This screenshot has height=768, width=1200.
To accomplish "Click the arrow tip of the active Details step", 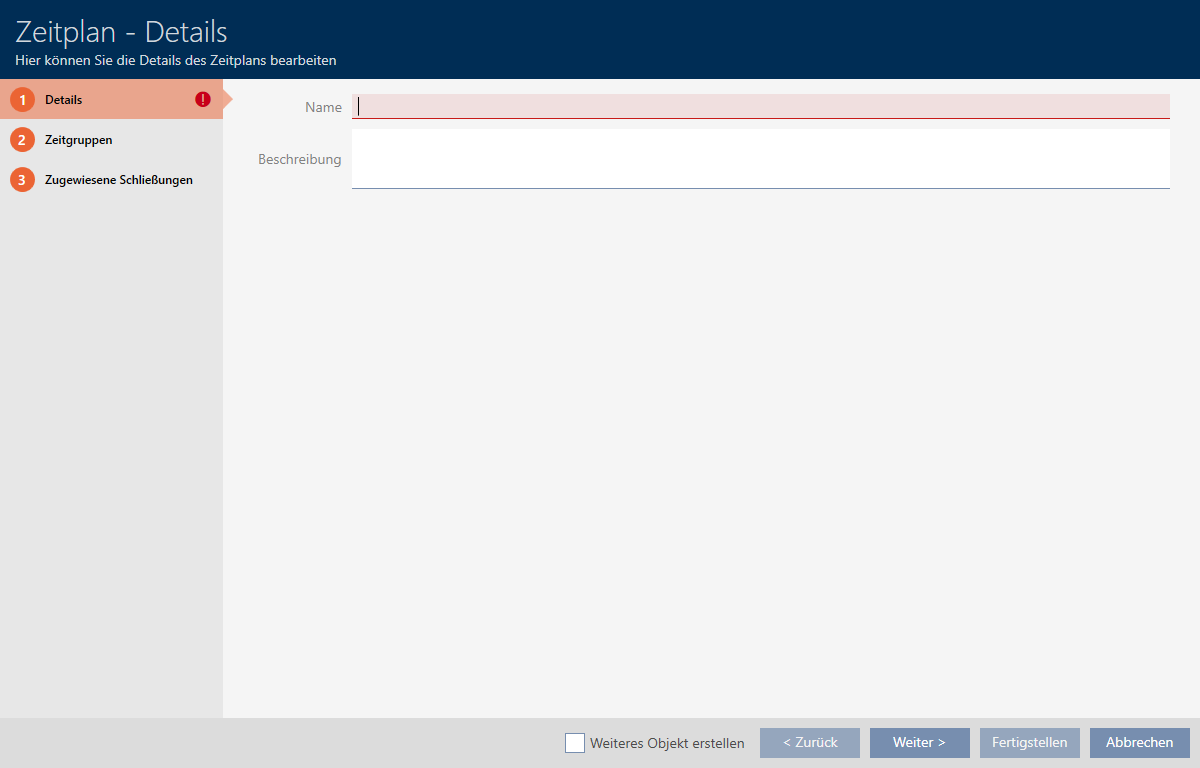I will [x=227, y=100].
